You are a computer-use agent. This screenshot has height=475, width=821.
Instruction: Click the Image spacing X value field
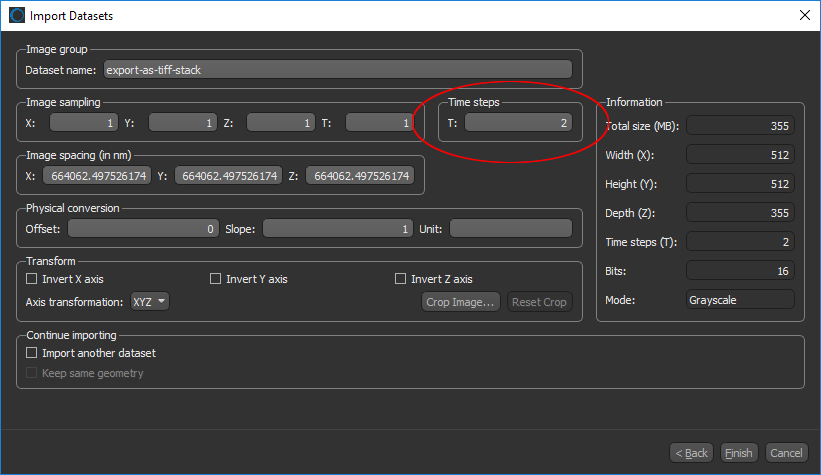pyautogui.click(x=97, y=176)
